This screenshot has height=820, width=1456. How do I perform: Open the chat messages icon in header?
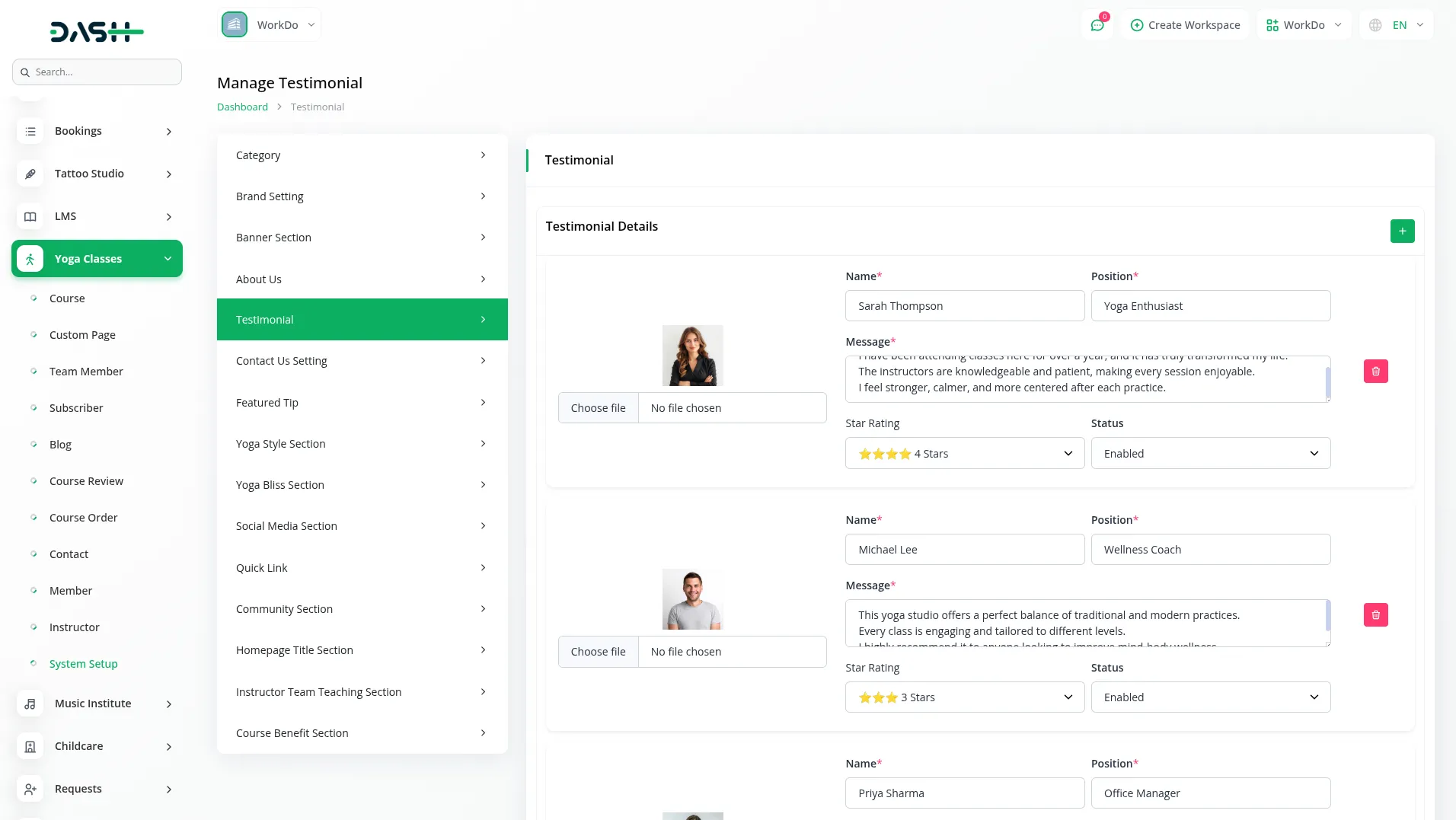pyautogui.click(x=1097, y=25)
